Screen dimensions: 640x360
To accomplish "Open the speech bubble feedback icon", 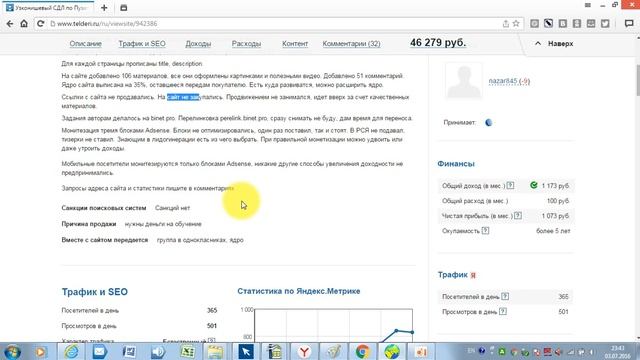I will 629,24.
